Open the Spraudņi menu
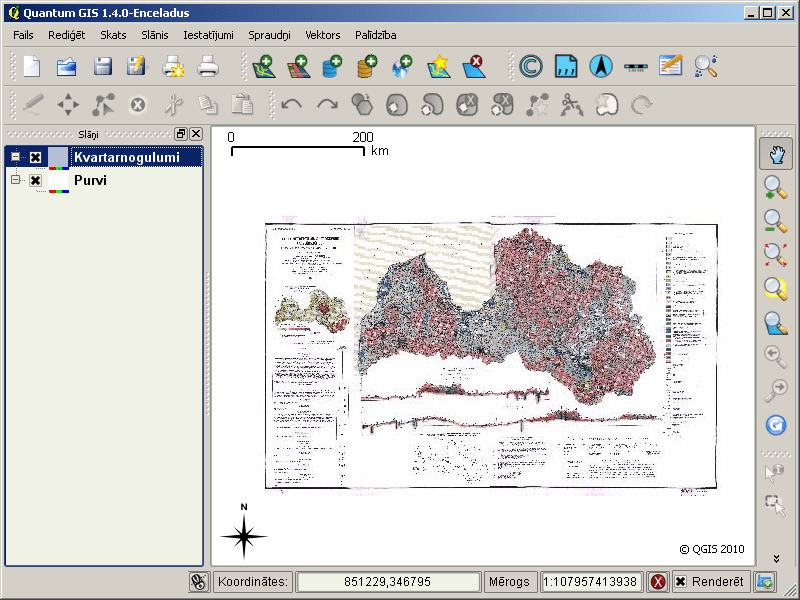 click(x=269, y=35)
